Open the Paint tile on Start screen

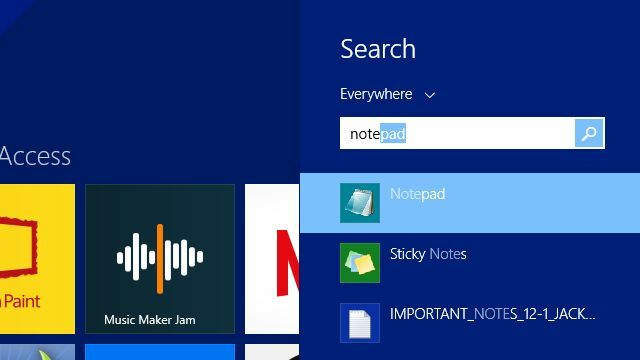(37, 259)
